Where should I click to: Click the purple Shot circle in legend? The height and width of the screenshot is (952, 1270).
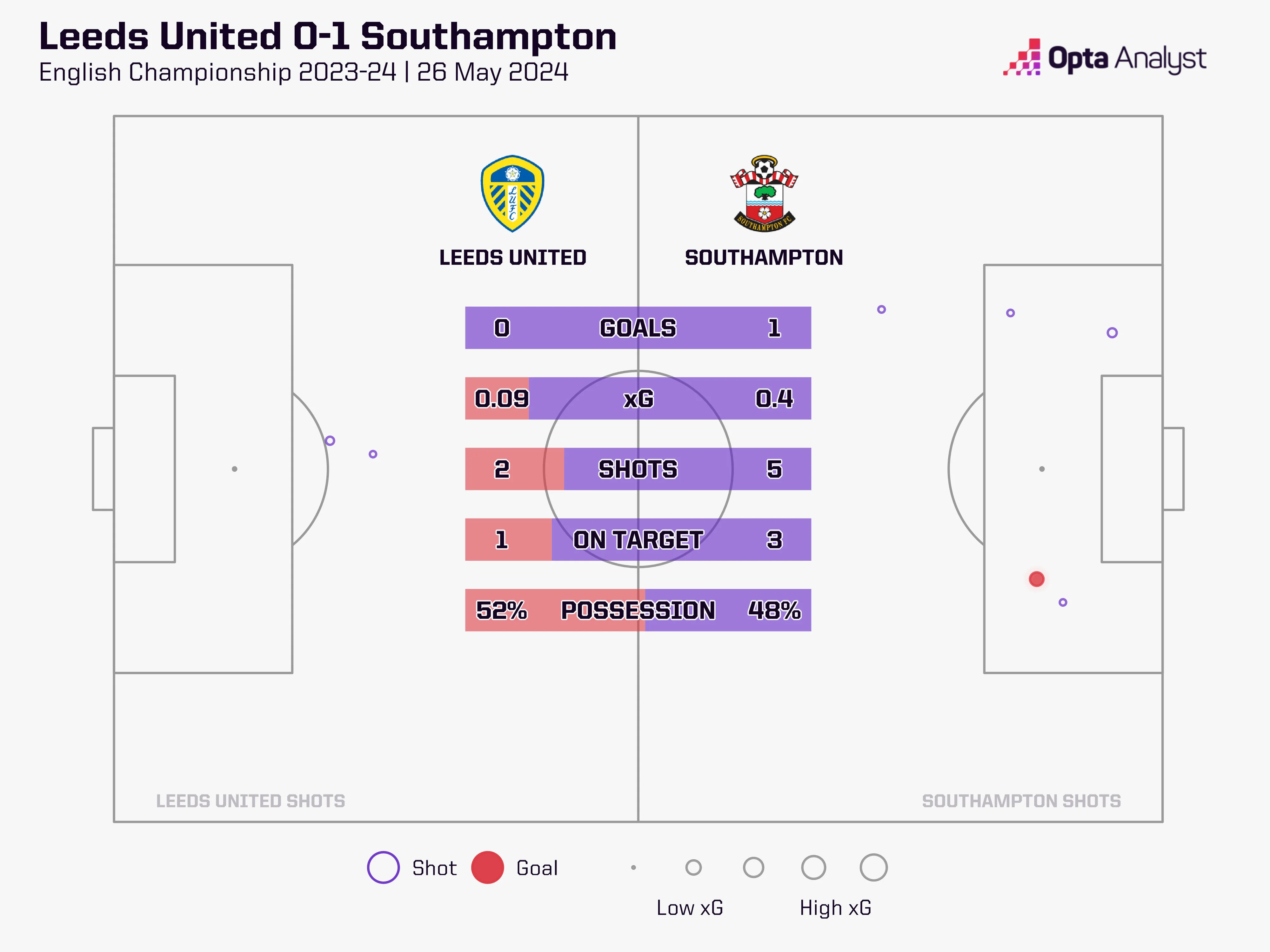click(x=383, y=867)
